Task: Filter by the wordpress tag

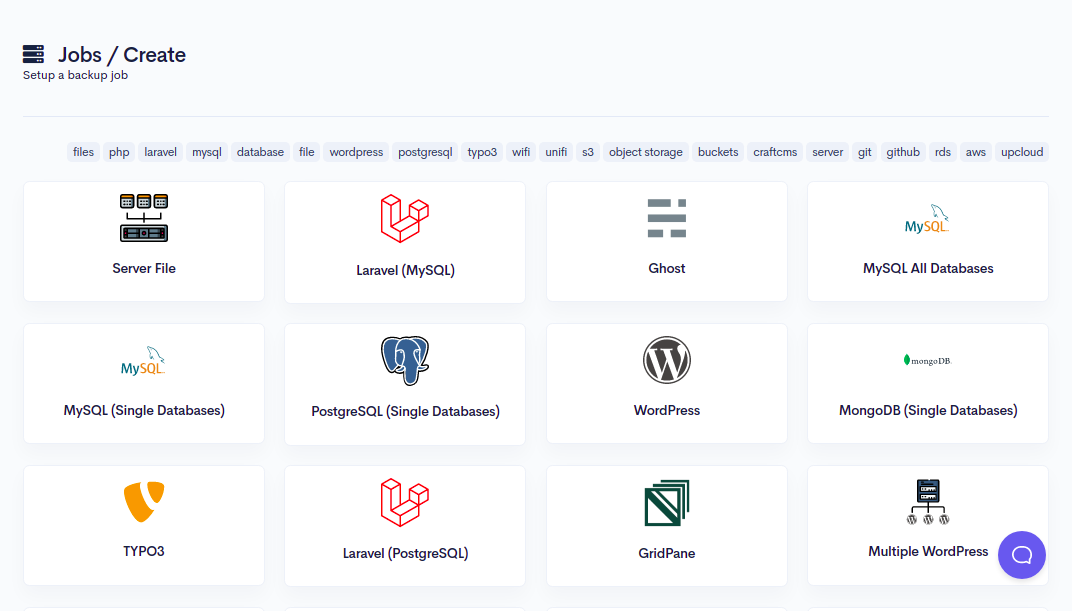Action: [356, 152]
